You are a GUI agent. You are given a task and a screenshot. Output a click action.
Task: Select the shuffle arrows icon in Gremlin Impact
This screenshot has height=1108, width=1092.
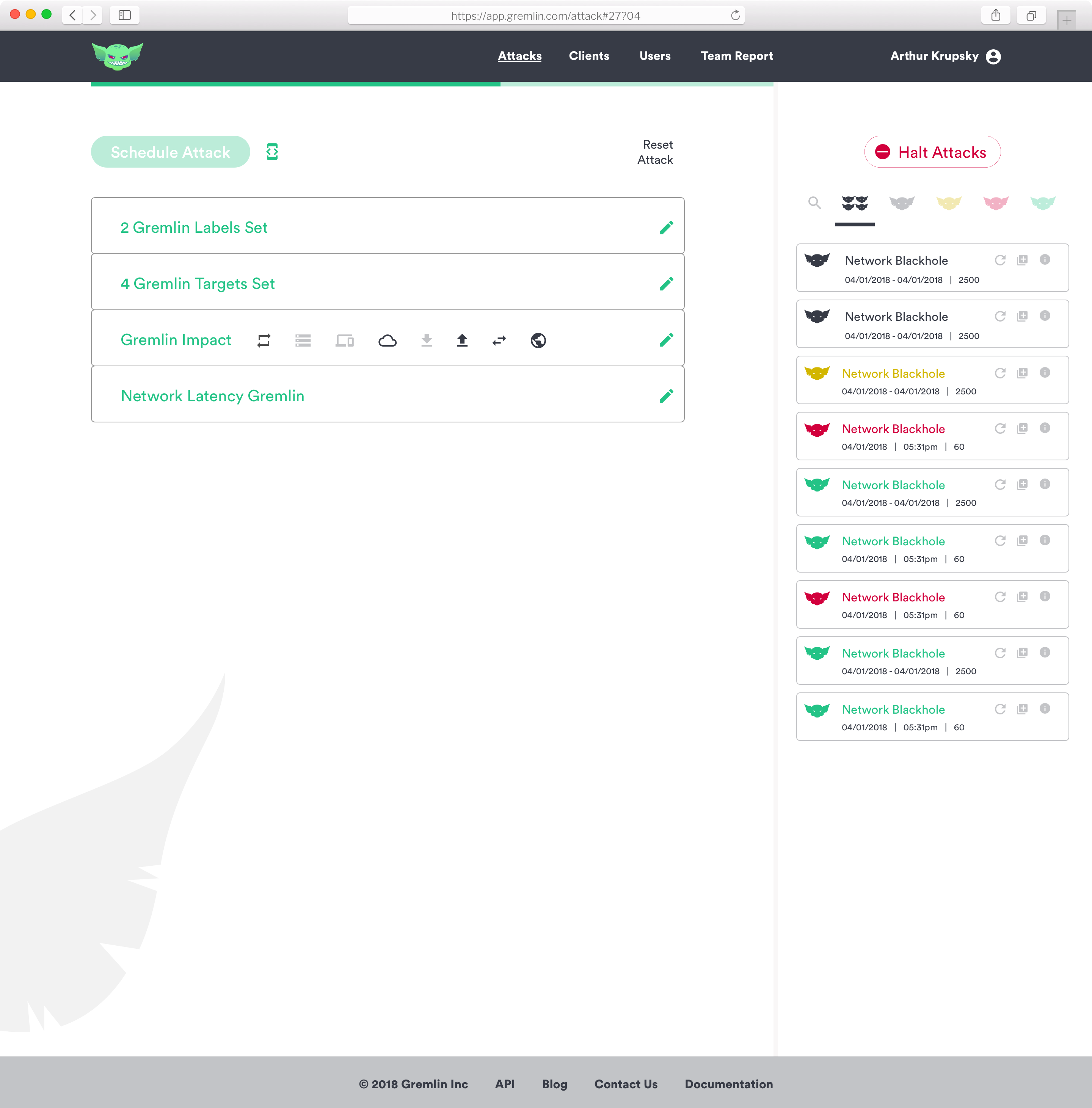264,341
